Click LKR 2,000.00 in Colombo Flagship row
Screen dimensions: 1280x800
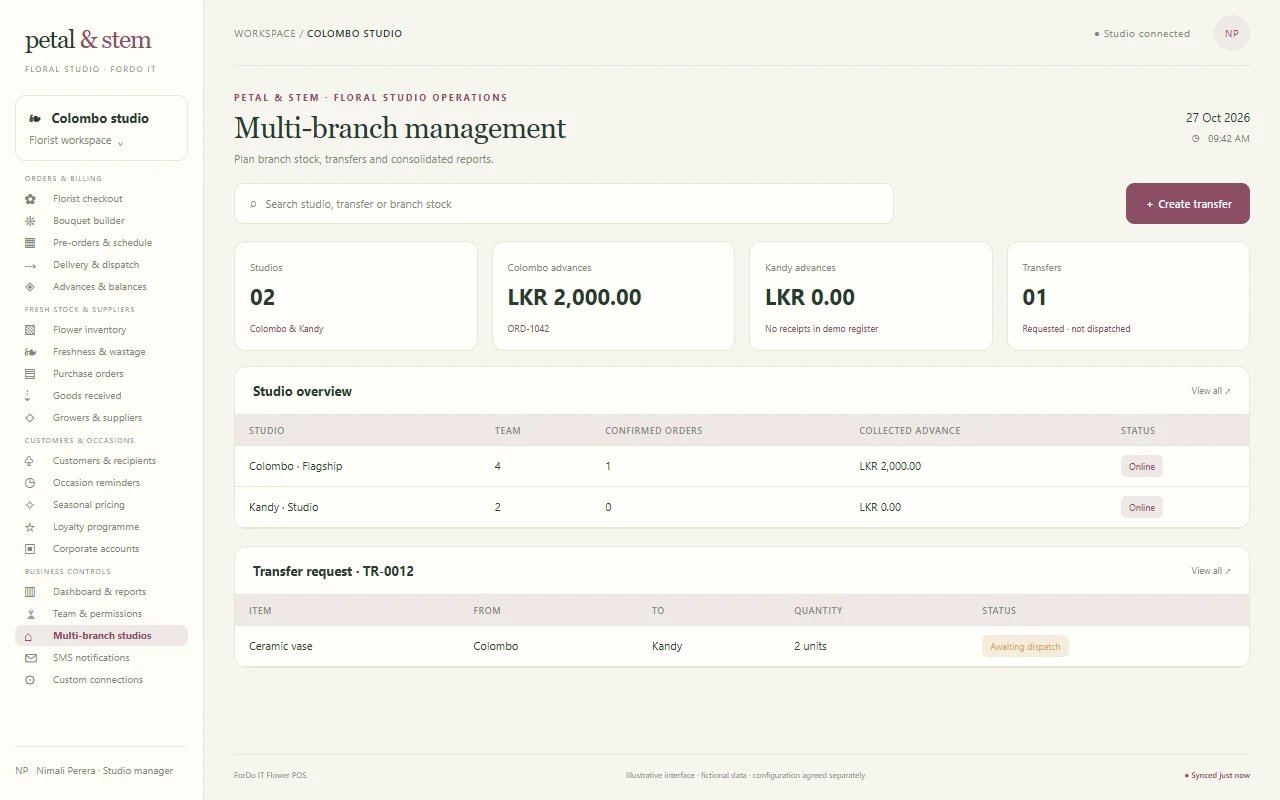coord(890,467)
